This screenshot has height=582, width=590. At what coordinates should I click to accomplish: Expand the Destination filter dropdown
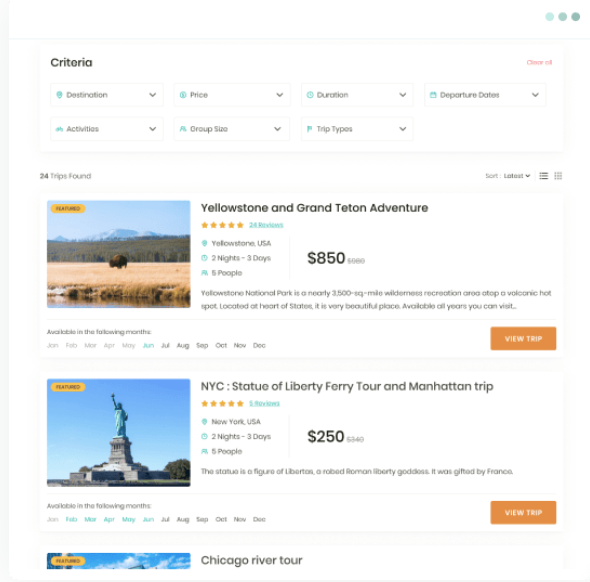[107, 95]
